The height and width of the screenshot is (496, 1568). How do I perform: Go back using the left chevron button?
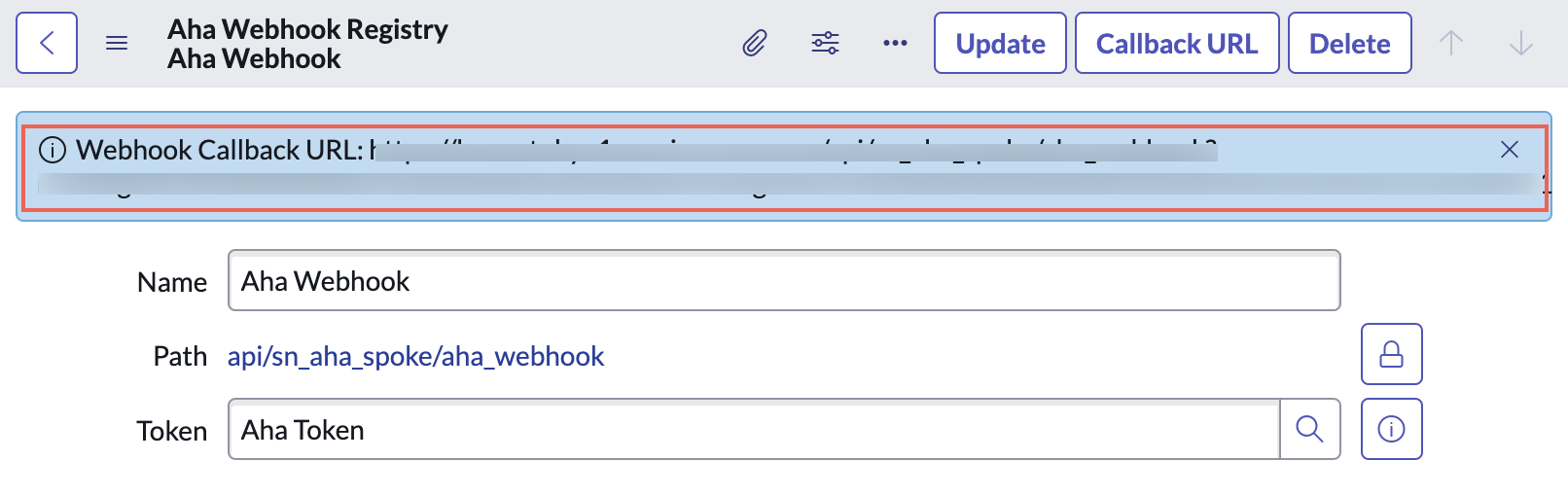tap(47, 43)
